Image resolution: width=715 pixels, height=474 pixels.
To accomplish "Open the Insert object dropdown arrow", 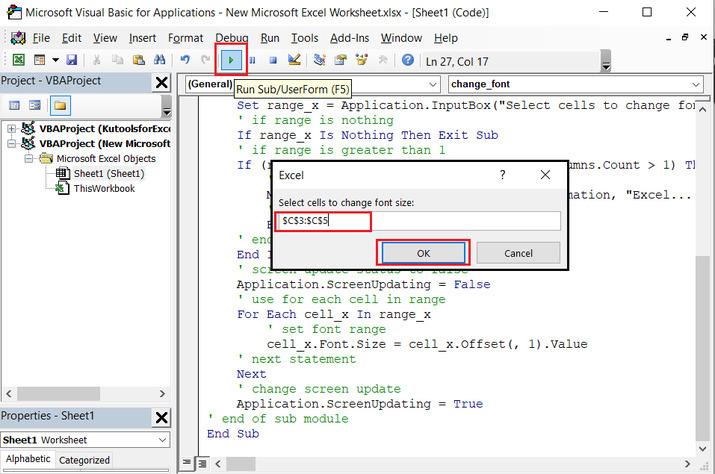I will [x=55, y=60].
